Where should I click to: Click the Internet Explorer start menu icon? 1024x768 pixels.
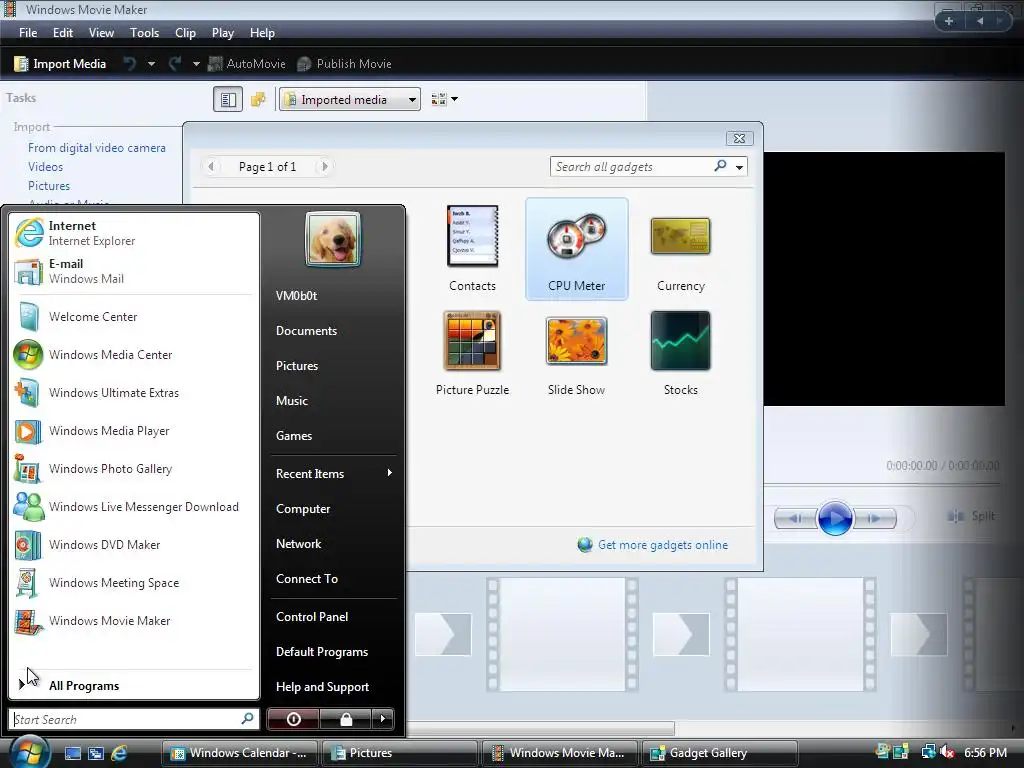point(29,233)
